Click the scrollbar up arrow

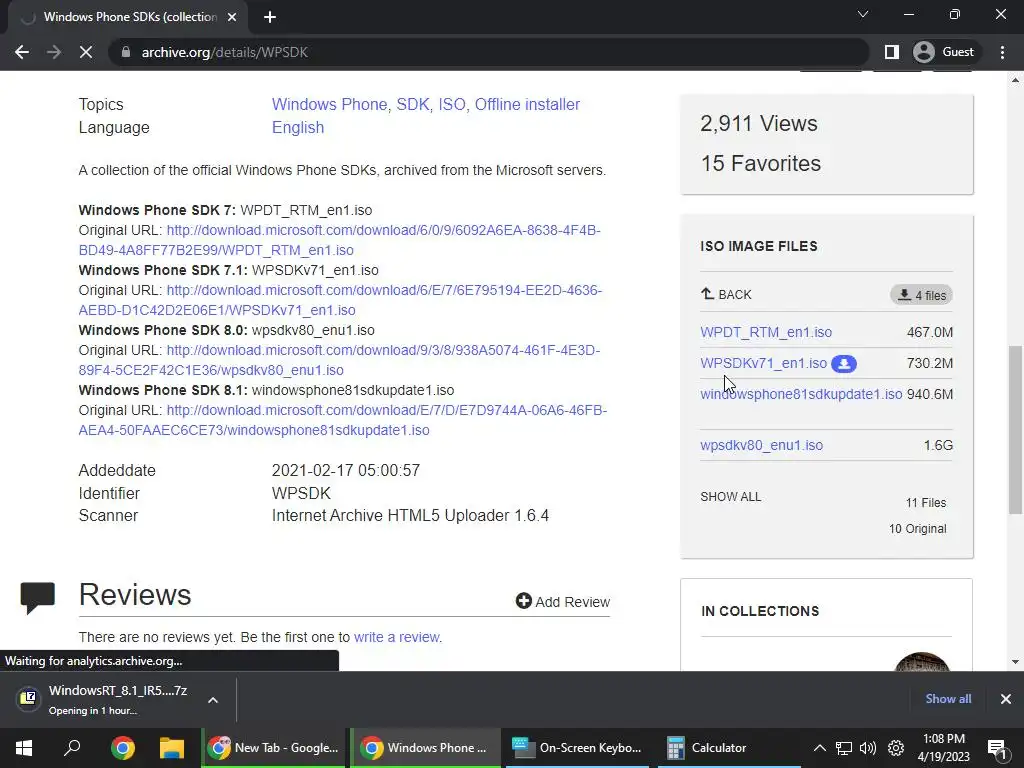(x=1015, y=80)
